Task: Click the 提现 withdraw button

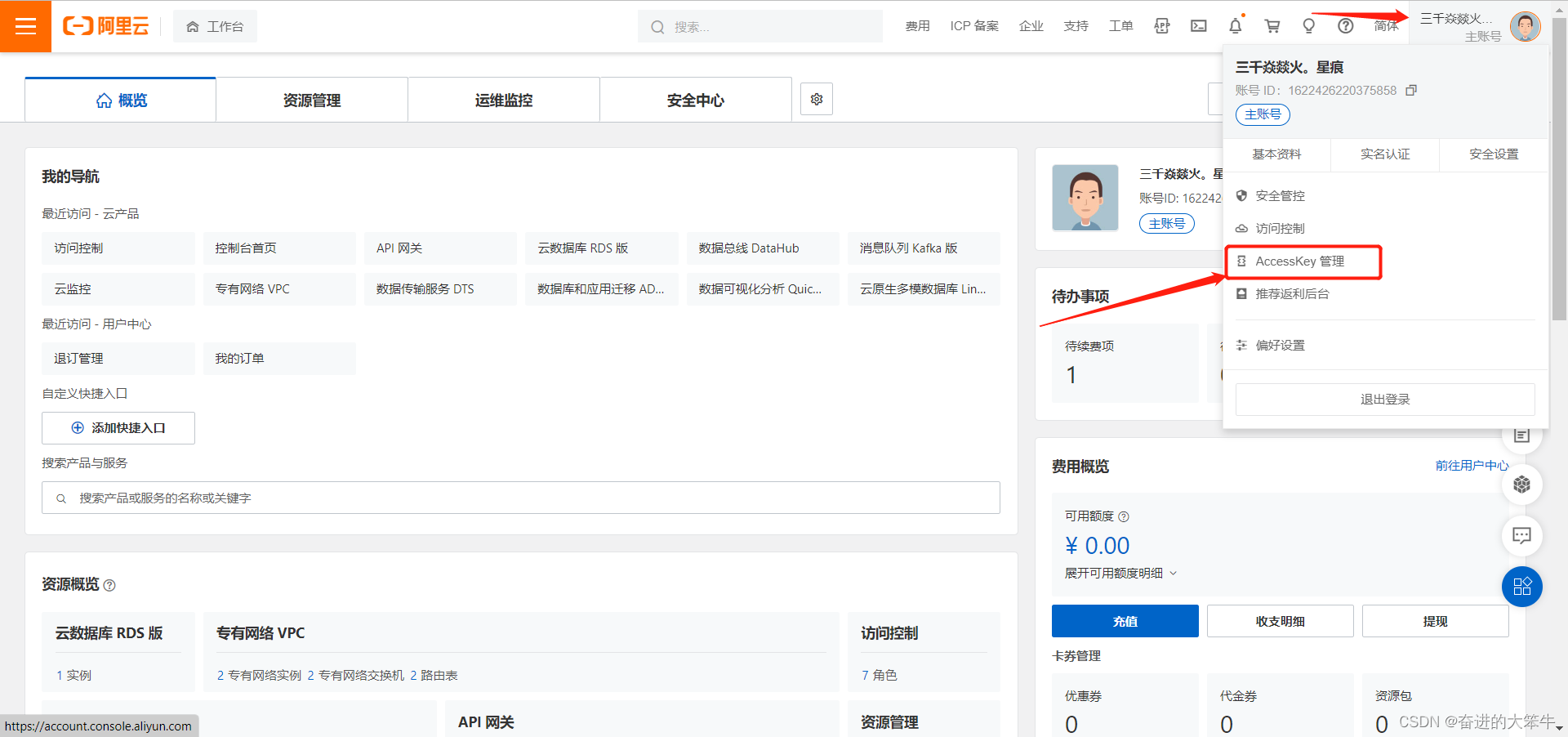Action: point(1435,621)
